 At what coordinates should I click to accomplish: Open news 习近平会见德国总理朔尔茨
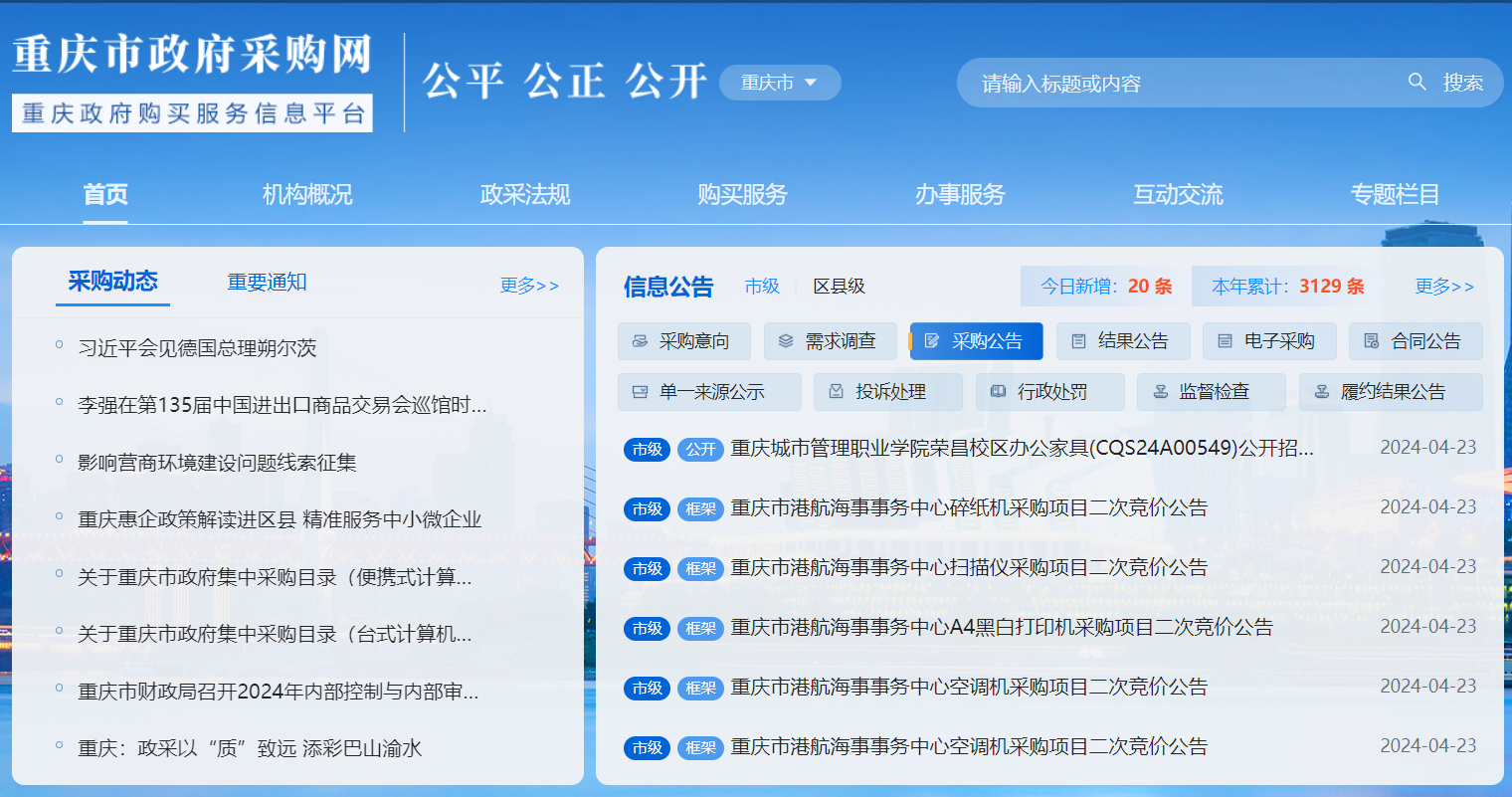[x=197, y=348]
